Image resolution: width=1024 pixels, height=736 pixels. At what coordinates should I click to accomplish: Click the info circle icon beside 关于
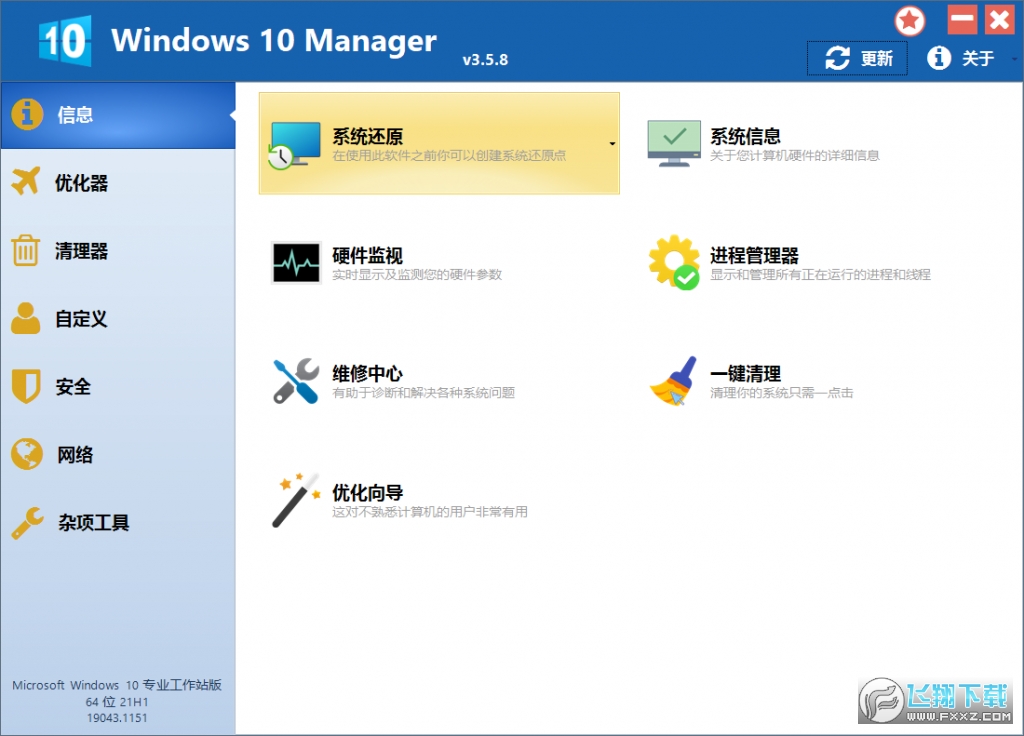point(938,58)
